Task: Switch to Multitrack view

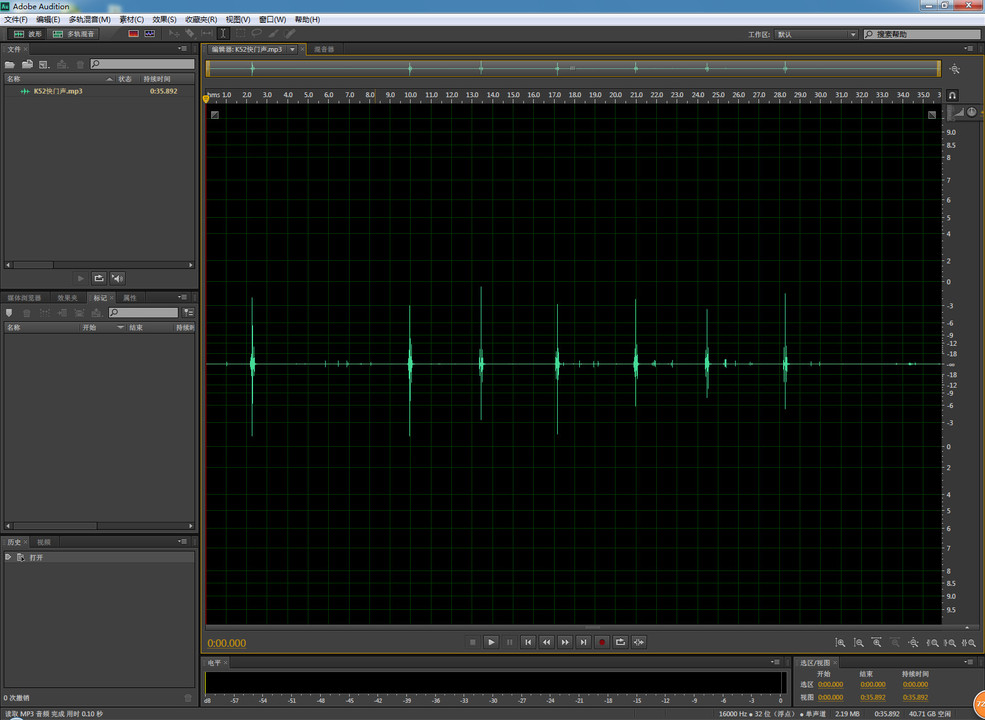Action: 73,34
